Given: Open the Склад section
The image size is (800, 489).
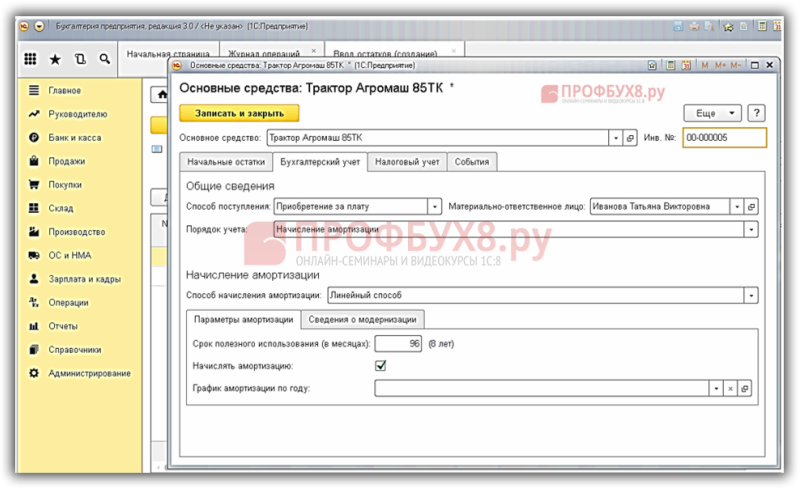Looking at the screenshot, I should tap(61, 208).
